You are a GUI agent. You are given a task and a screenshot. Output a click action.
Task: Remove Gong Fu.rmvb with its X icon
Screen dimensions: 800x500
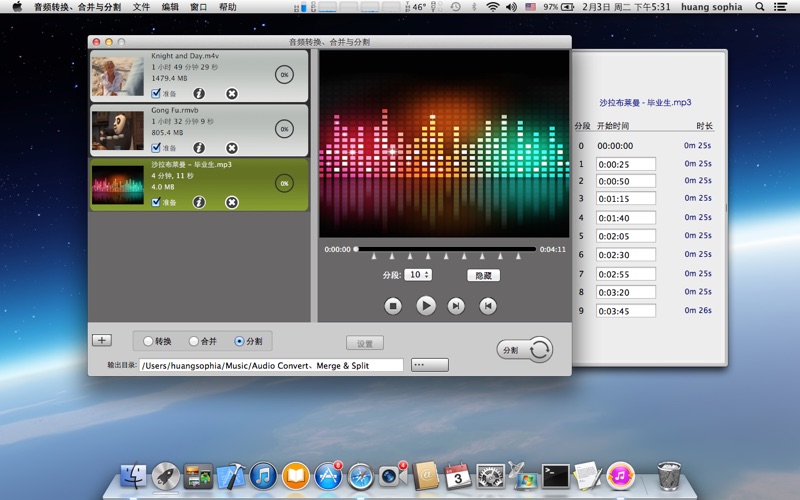(x=232, y=148)
